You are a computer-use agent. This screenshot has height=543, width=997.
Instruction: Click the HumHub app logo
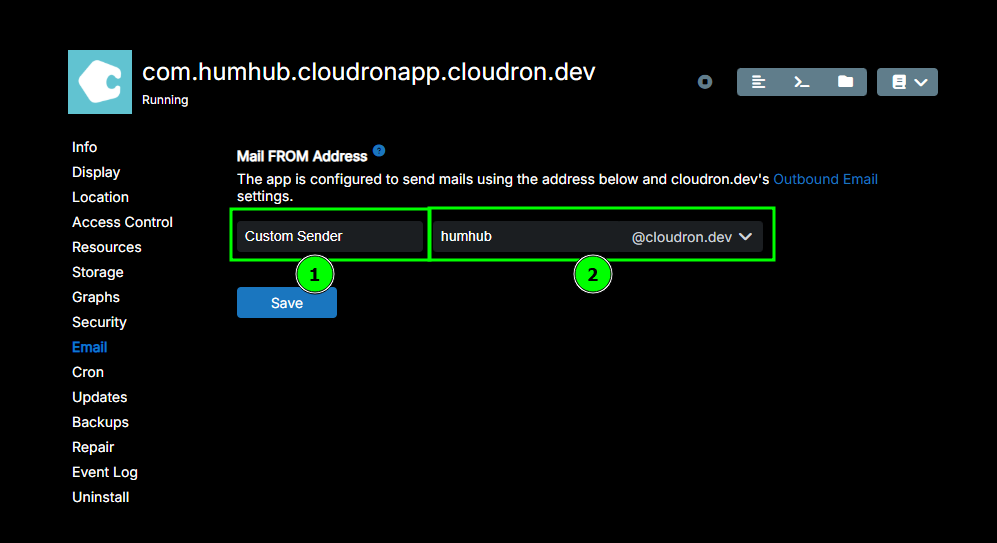(100, 82)
